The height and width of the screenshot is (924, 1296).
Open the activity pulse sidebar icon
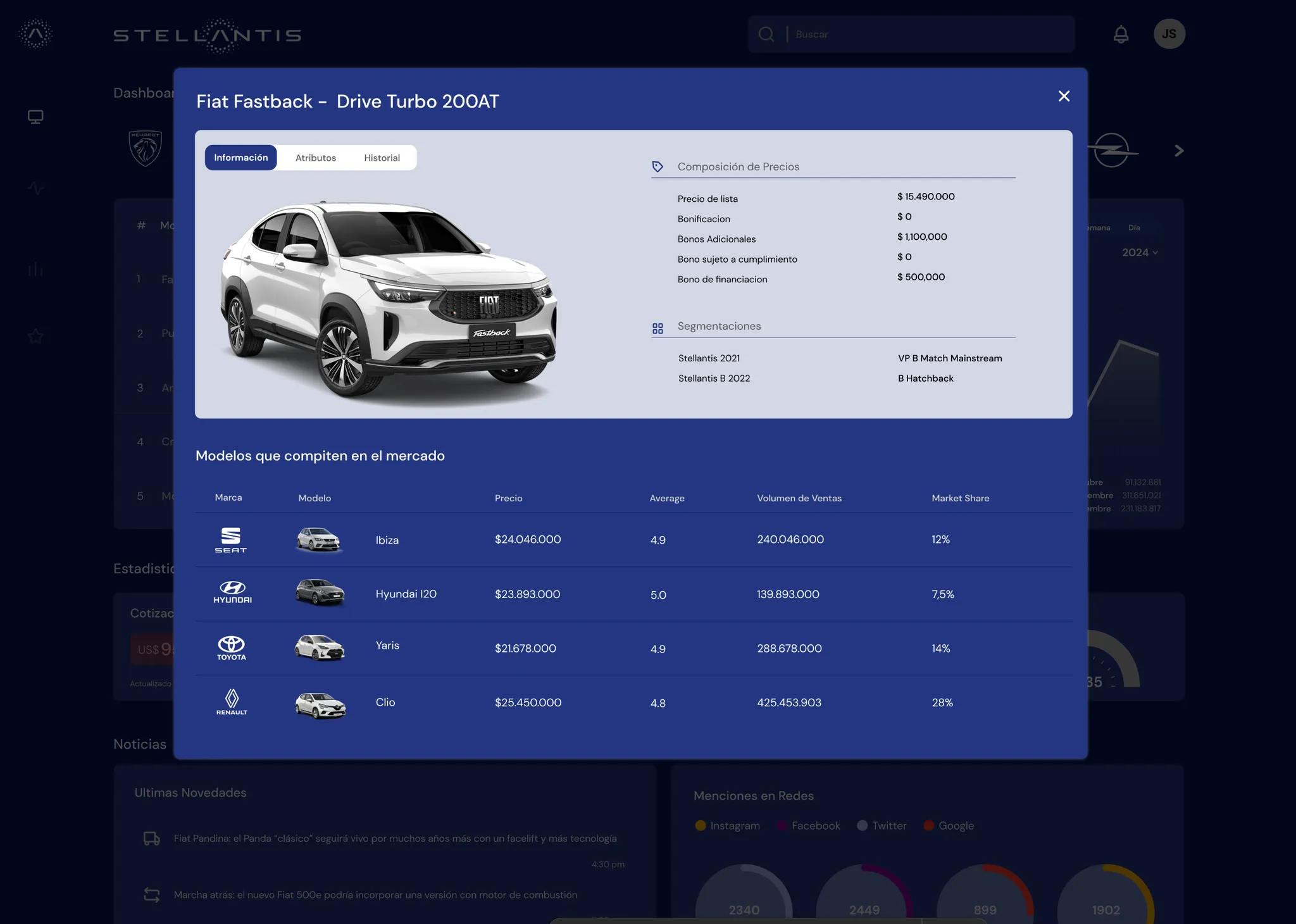point(35,188)
